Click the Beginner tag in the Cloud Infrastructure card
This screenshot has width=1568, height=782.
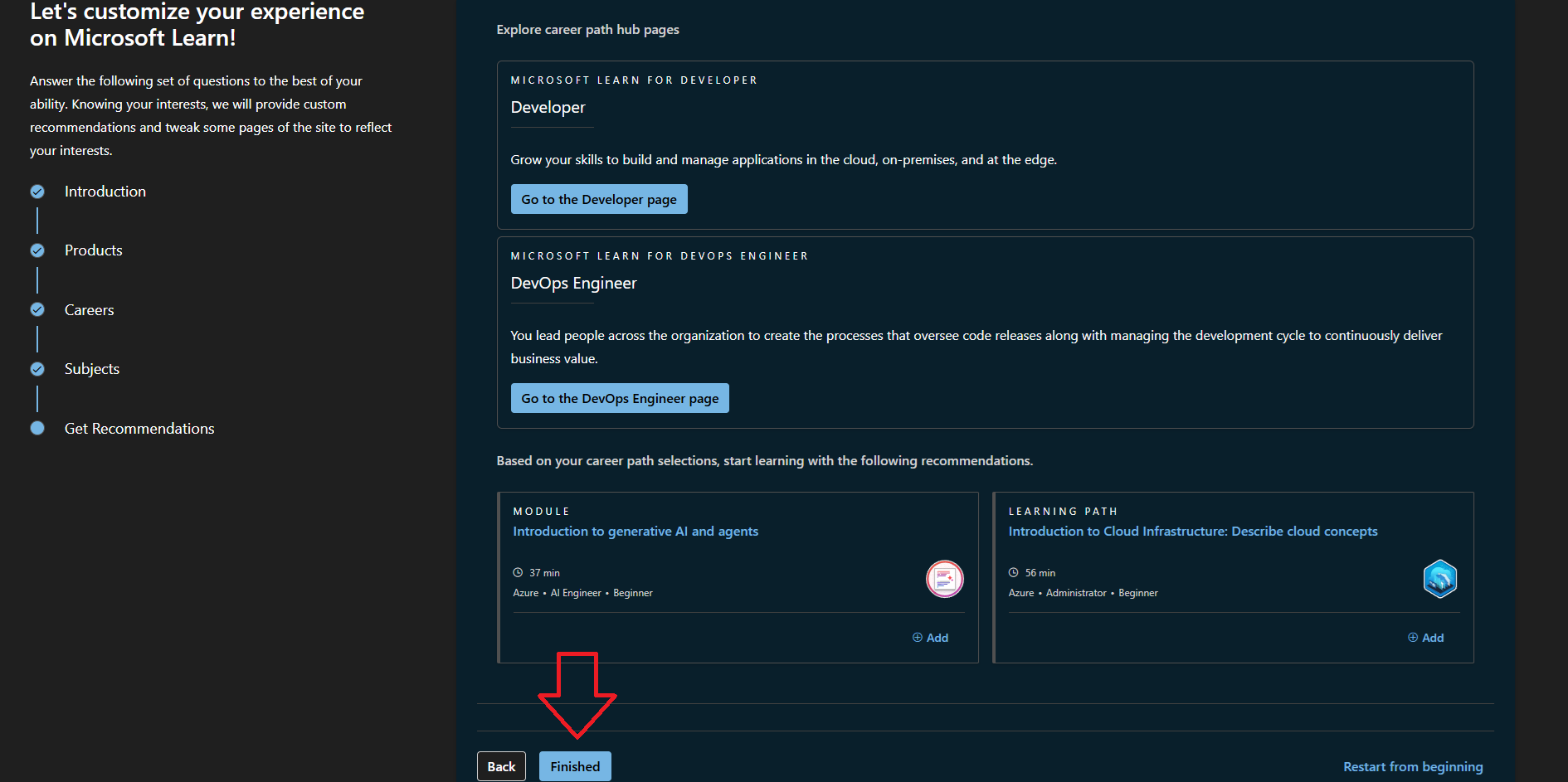pyautogui.click(x=1138, y=593)
